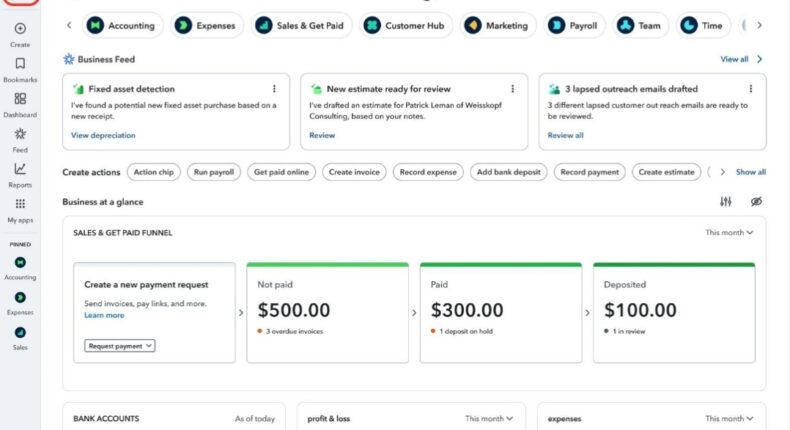Click the Not paid $500.00 amount
The height and width of the screenshot is (430, 790).
pyautogui.click(x=294, y=310)
